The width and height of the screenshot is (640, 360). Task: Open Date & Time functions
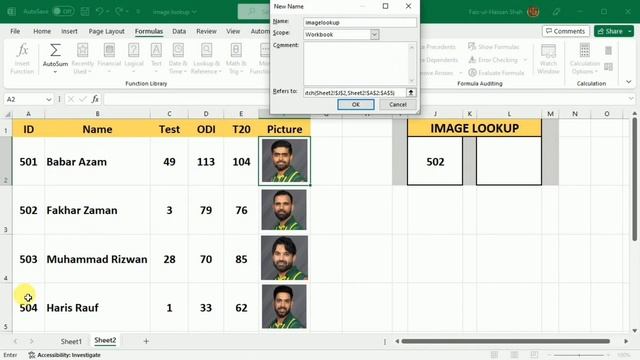(x=178, y=59)
